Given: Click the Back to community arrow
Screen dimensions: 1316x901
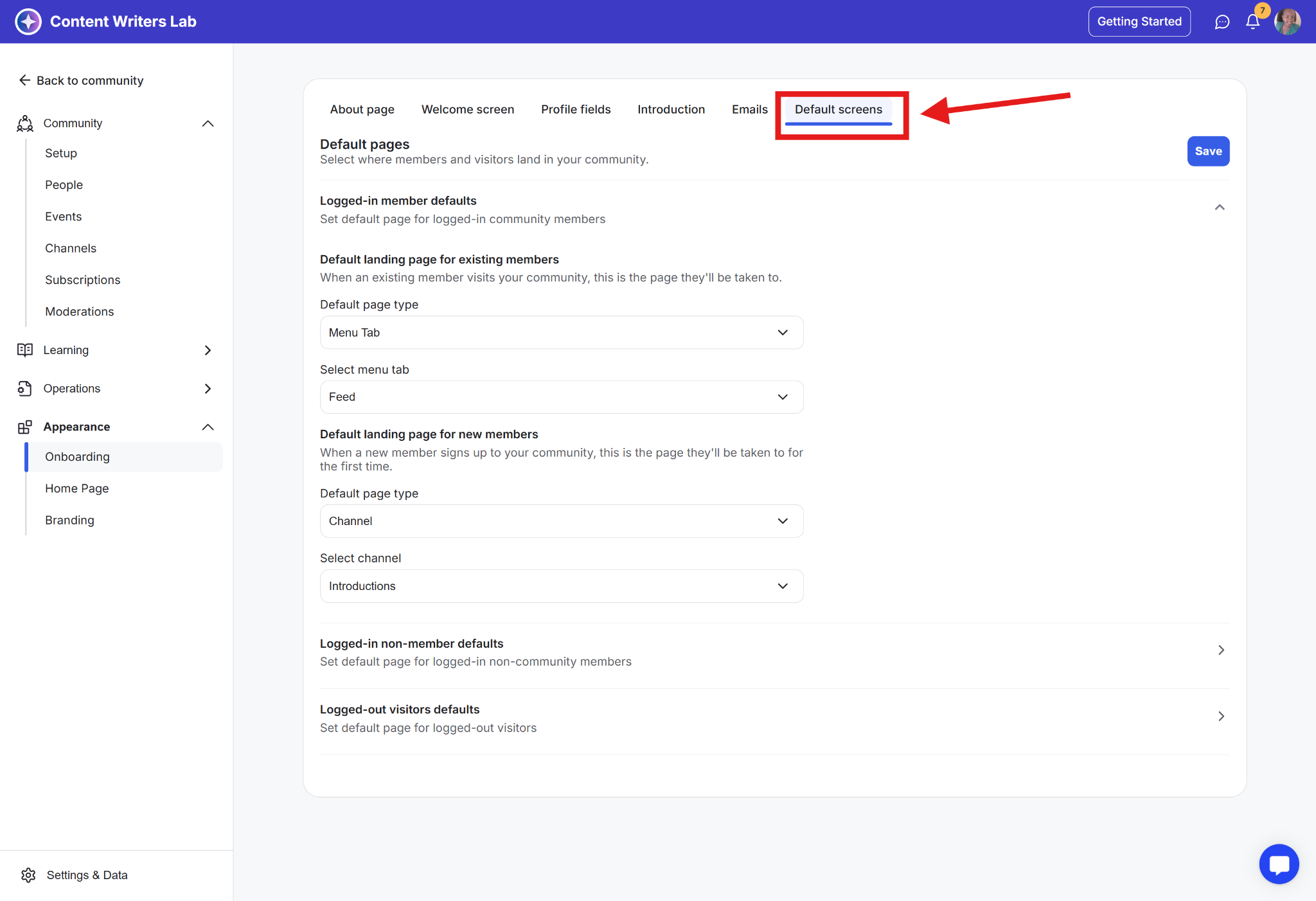Looking at the screenshot, I should tap(24, 80).
